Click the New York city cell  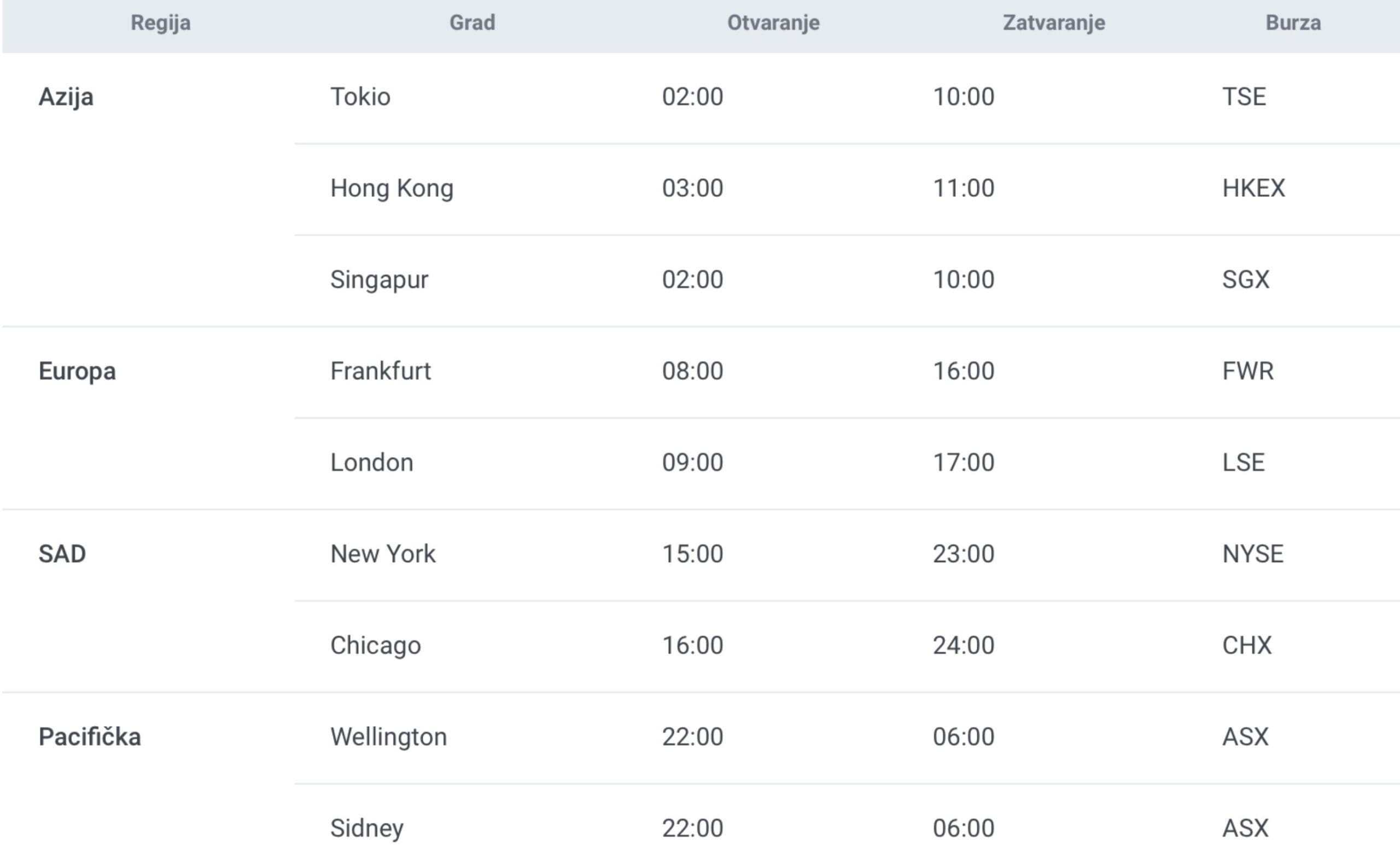tap(383, 554)
